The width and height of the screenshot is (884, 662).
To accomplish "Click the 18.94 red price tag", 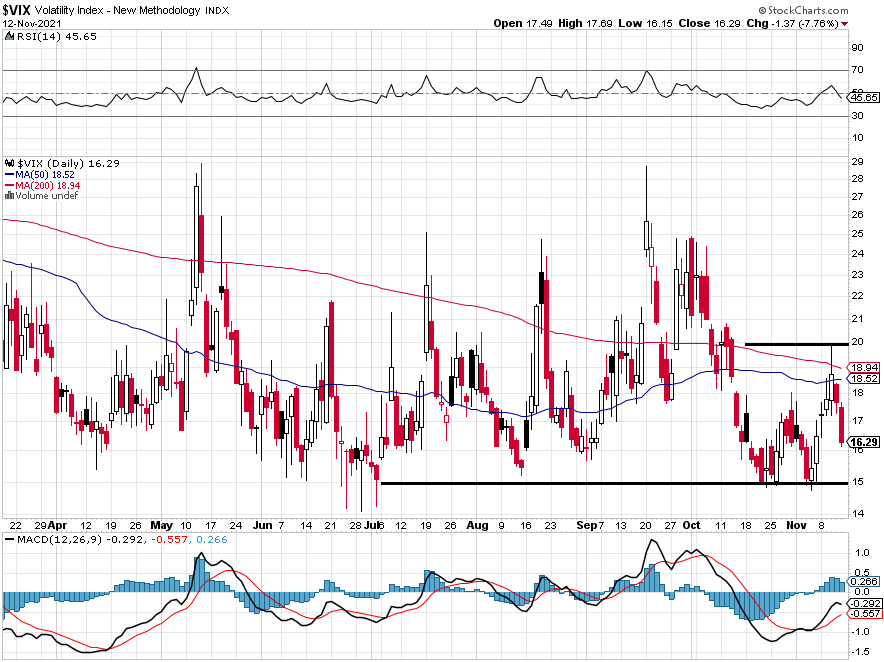I will (864, 367).
